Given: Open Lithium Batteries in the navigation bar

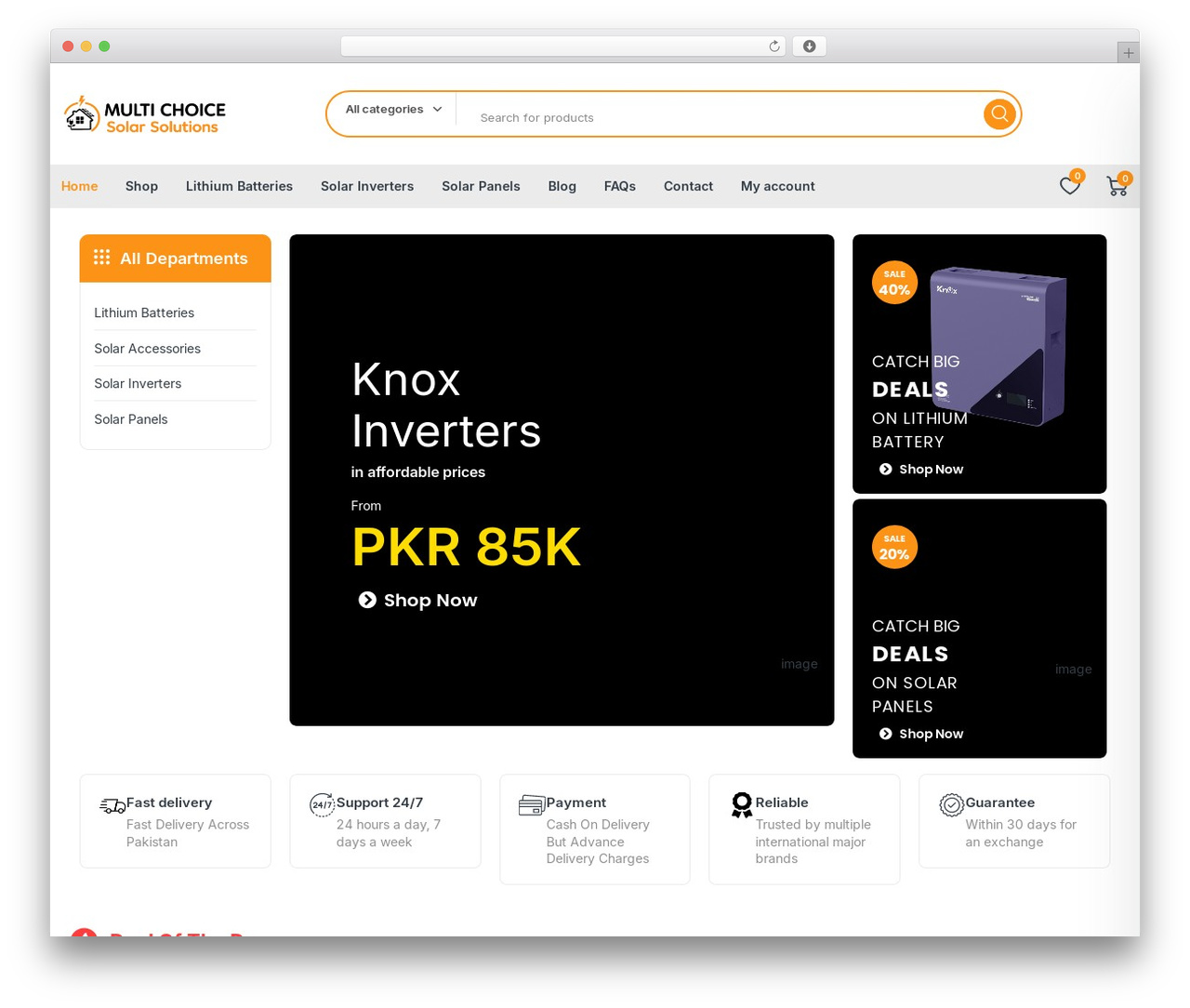Looking at the screenshot, I should click(239, 186).
